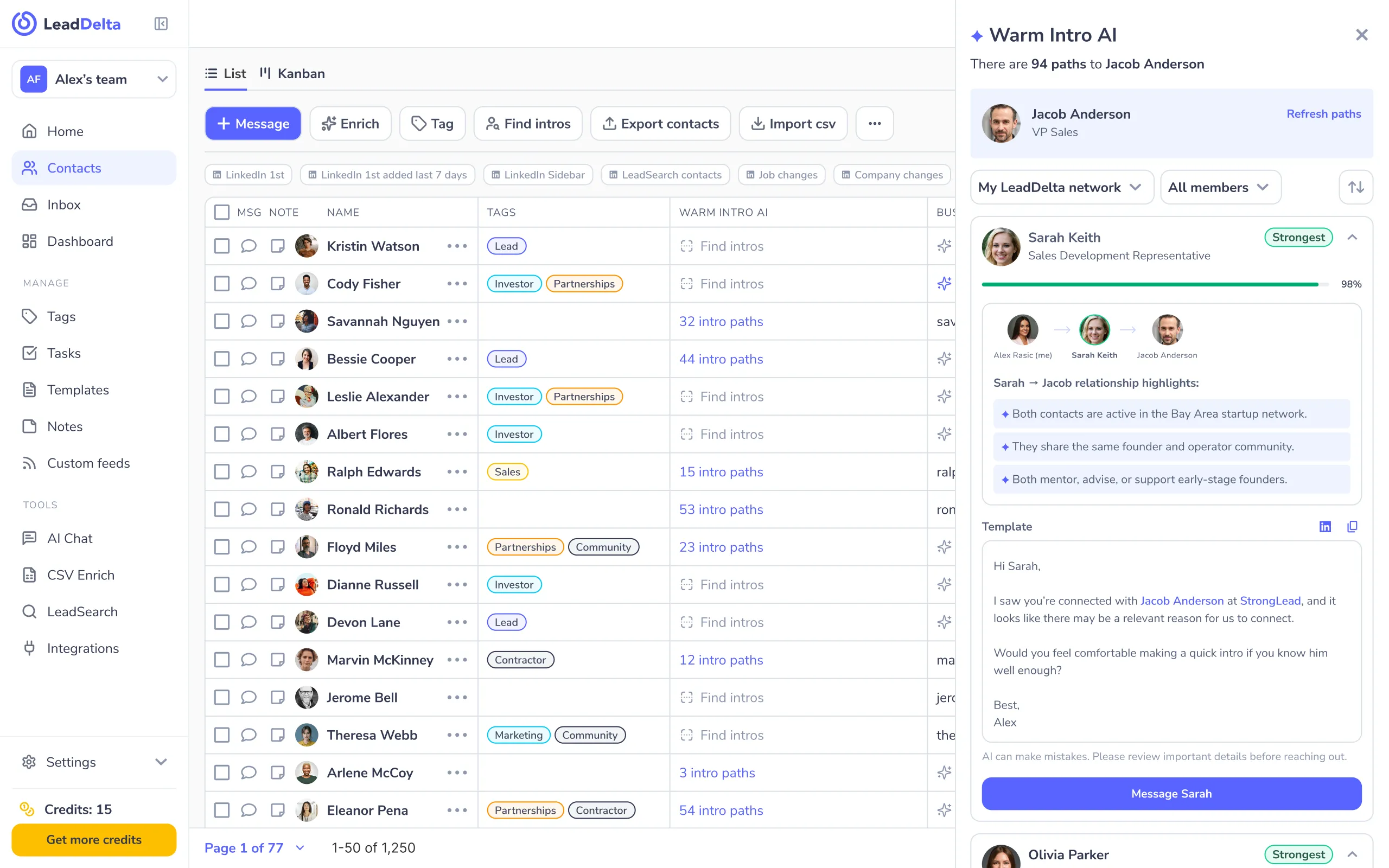Viewport: 1389px width, 868px height.
Task: Close the Warm Intro AI panel
Action: [x=1361, y=35]
